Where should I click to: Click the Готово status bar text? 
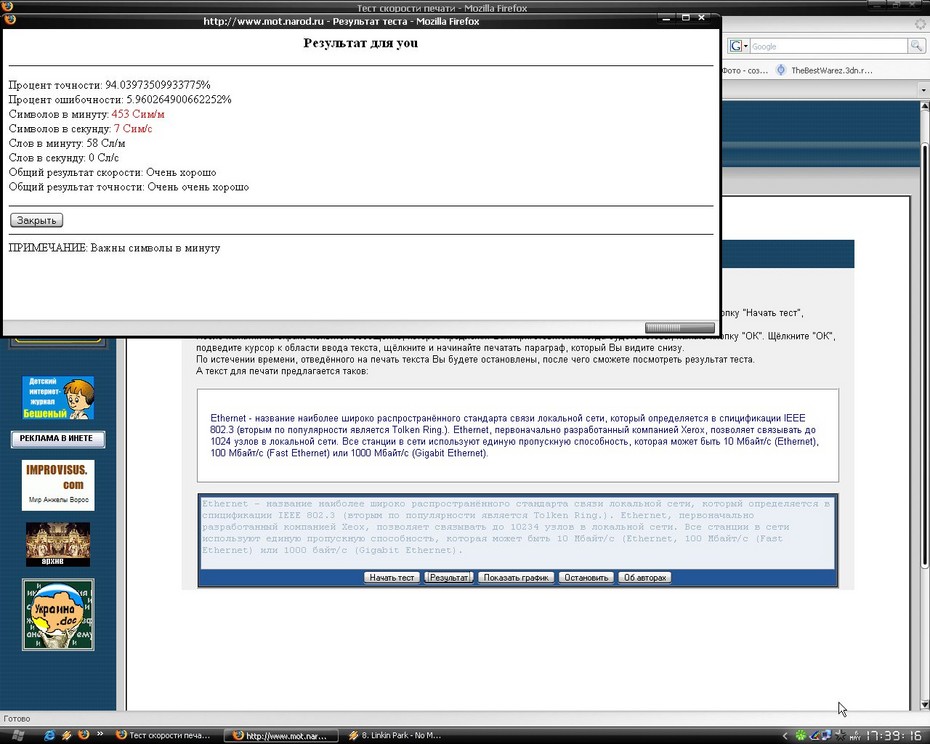click(x=17, y=718)
